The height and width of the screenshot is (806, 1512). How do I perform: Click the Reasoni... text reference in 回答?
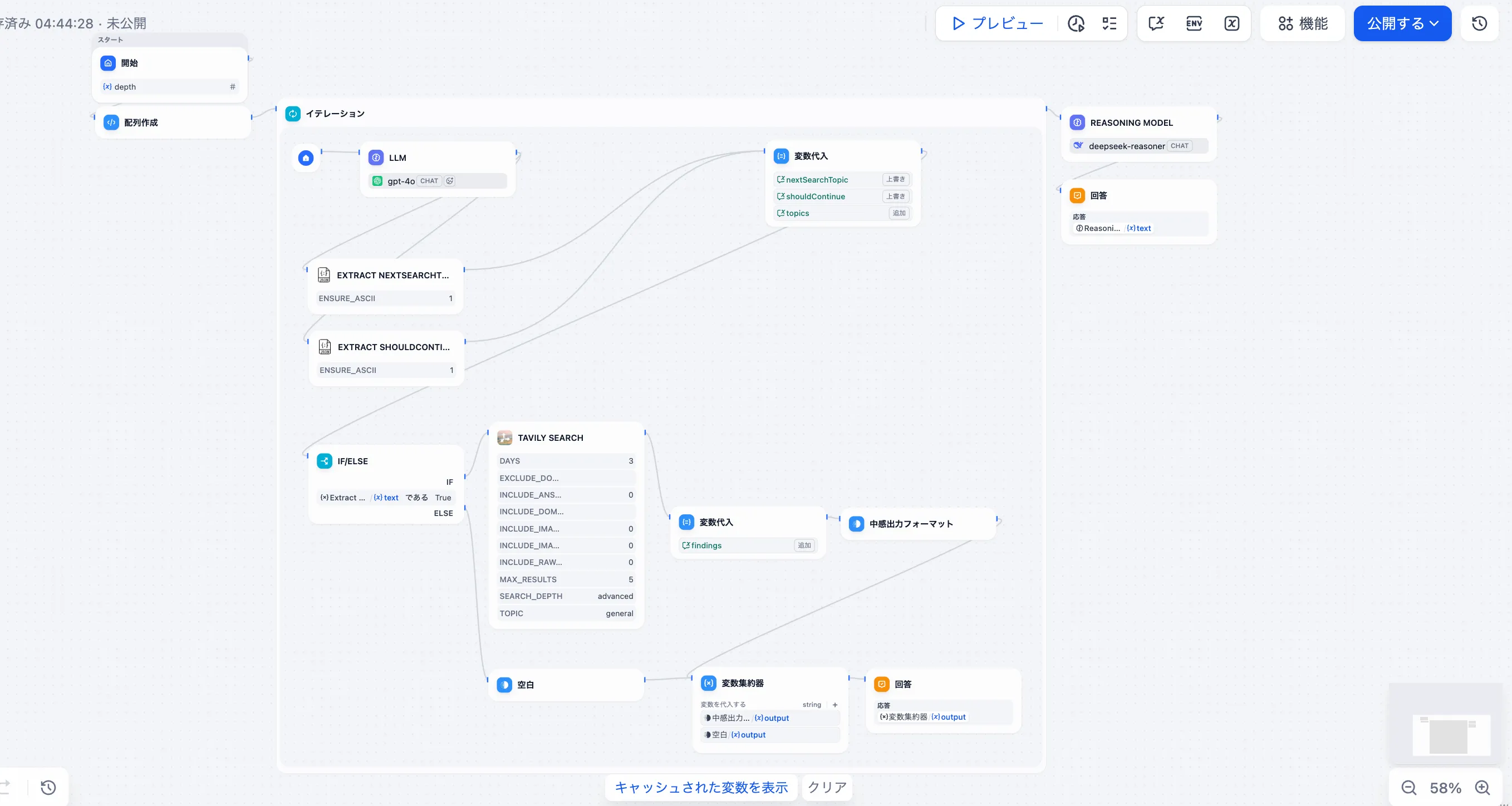pyautogui.click(x=1112, y=228)
